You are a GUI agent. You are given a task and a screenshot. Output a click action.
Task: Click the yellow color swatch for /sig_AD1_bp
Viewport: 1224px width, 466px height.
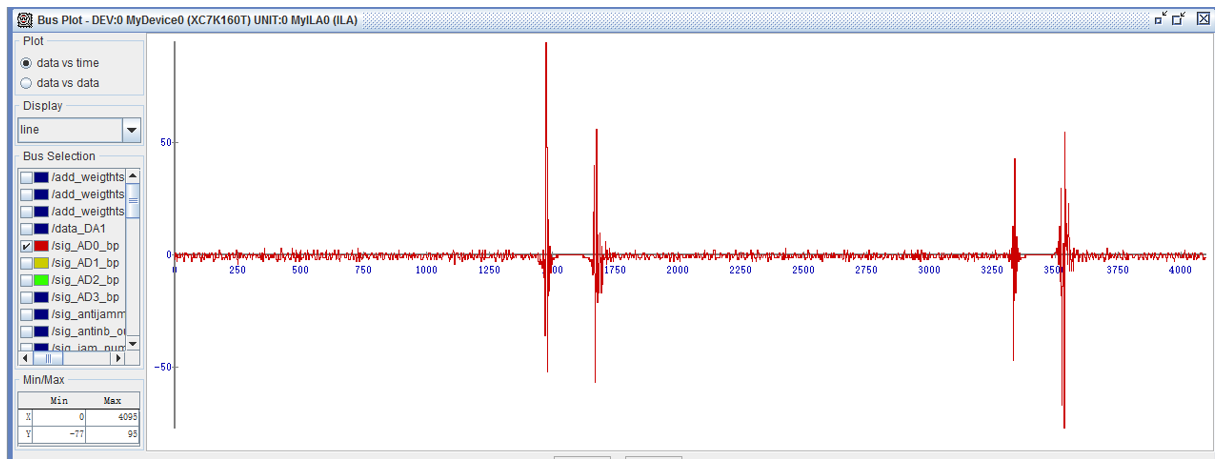tap(41, 262)
